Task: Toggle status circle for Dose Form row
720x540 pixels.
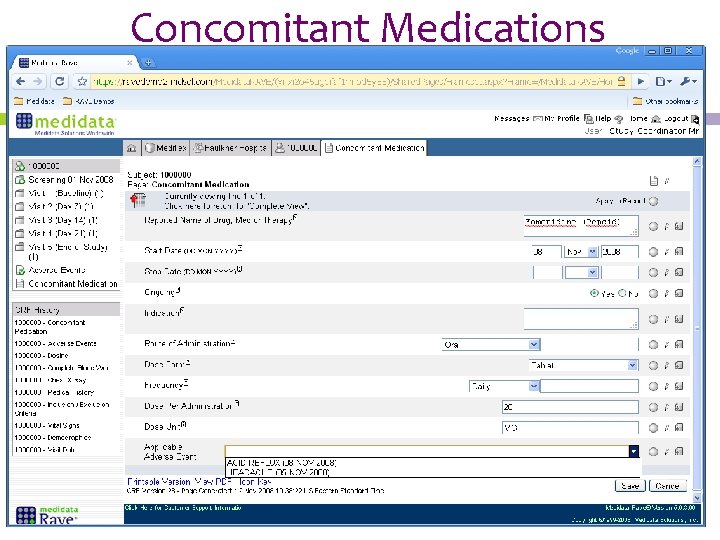Action: (653, 366)
